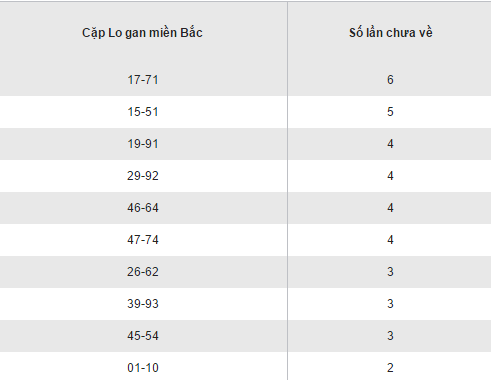Select the 17-71 pair cell

tap(143, 80)
